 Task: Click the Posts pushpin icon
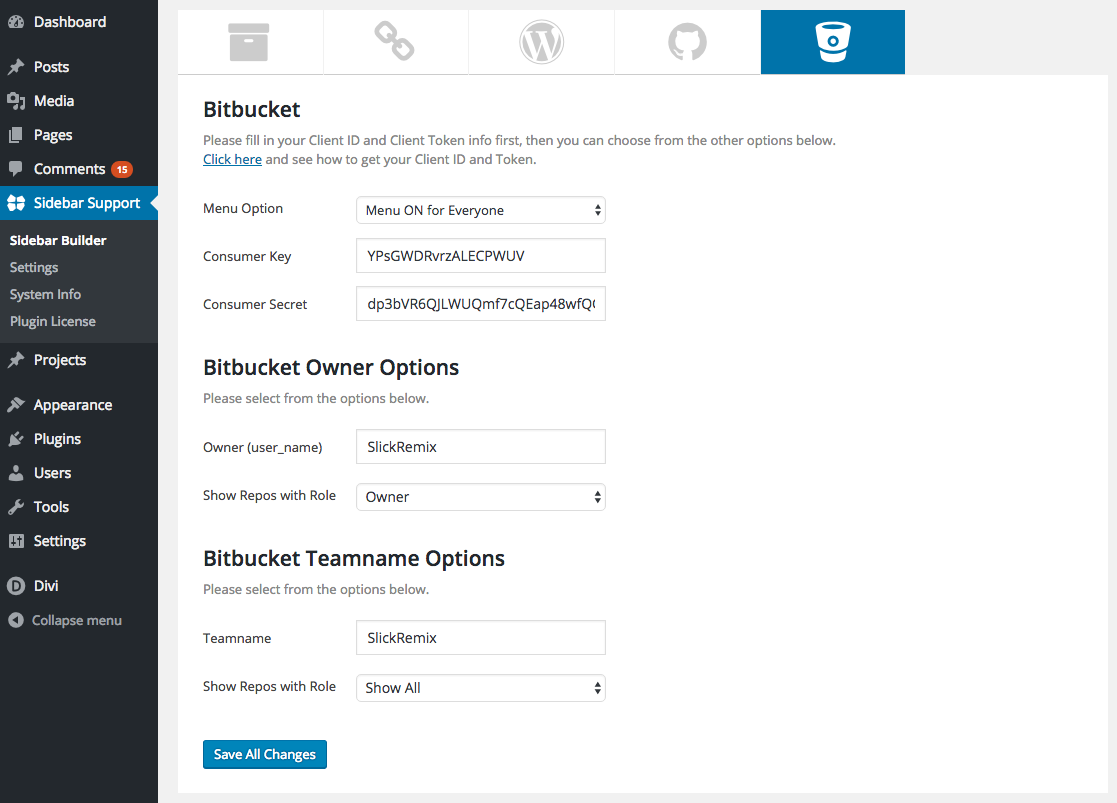(x=16, y=67)
